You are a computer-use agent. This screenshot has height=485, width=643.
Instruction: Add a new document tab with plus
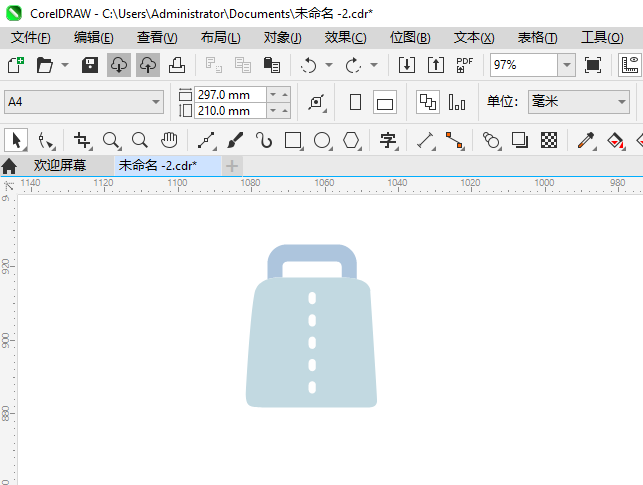pyautogui.click(x=232, y=166)
